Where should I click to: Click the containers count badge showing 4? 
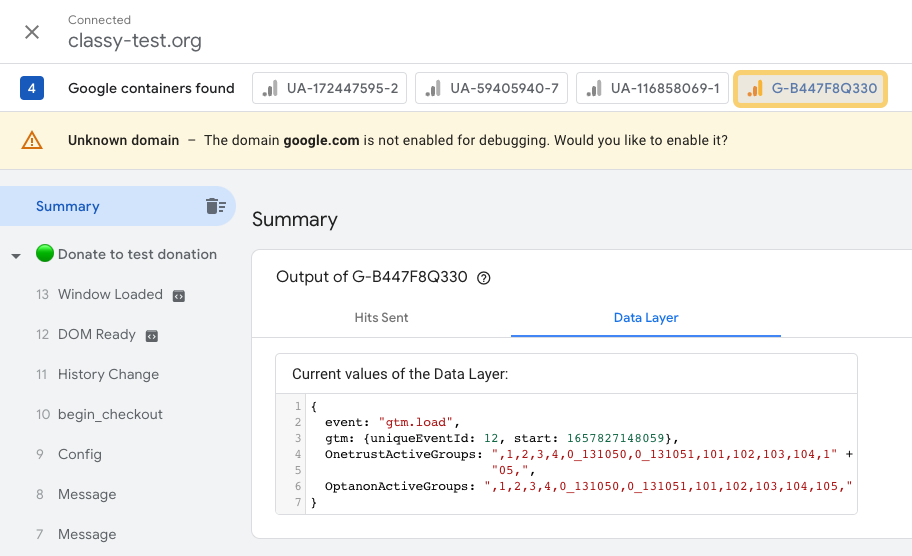pyautogui.click(x=32, y=88)
